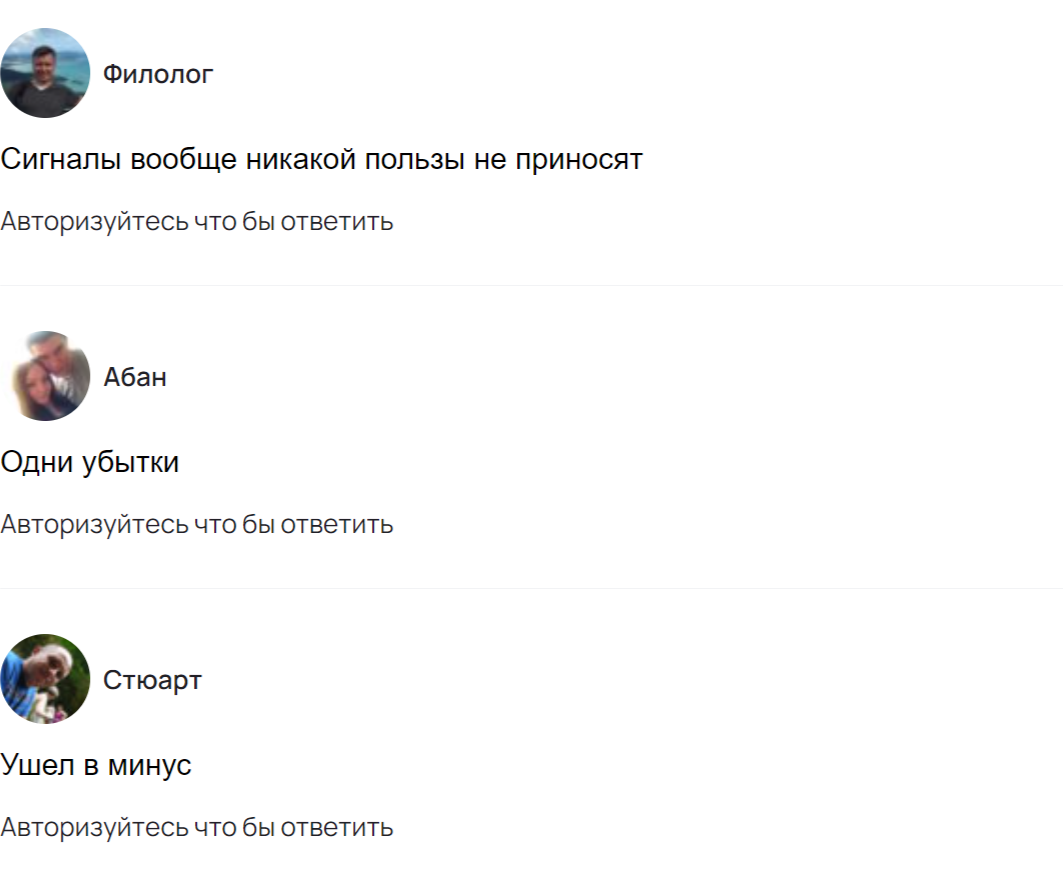Open Абан's profile picture
This screenshot has width=1063, height=875.
pyautogui.click(x=45, y=376)
